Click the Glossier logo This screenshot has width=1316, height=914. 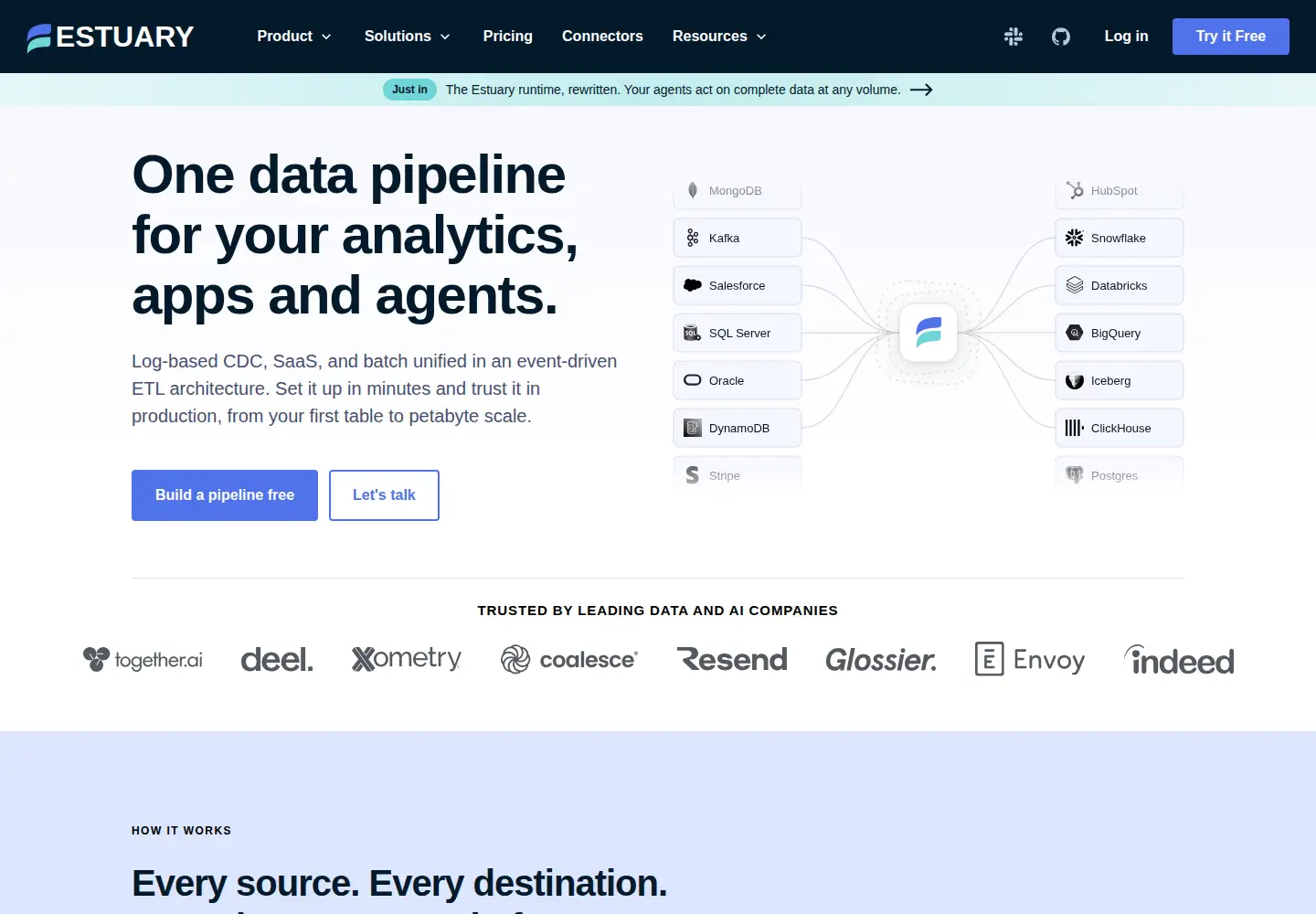point(881,659)
